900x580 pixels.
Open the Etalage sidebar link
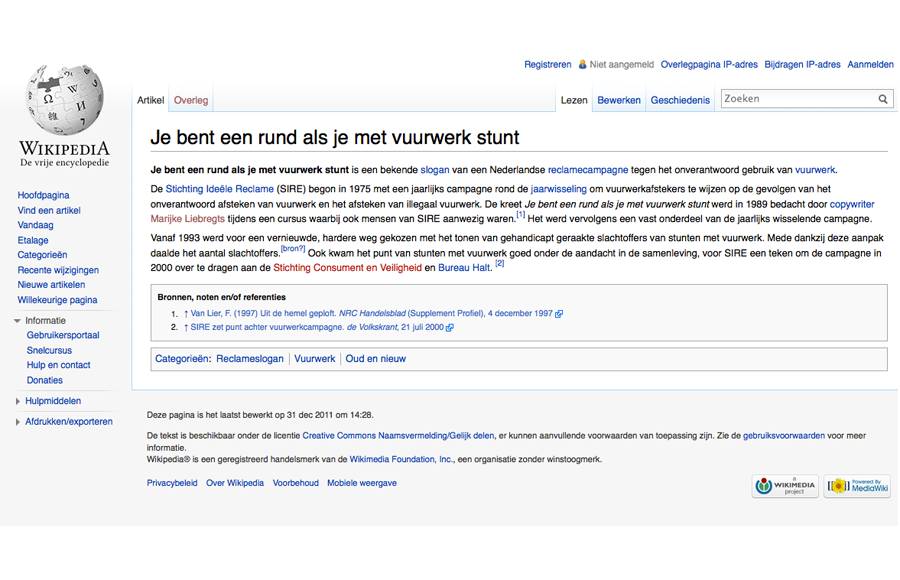(33, 240)
